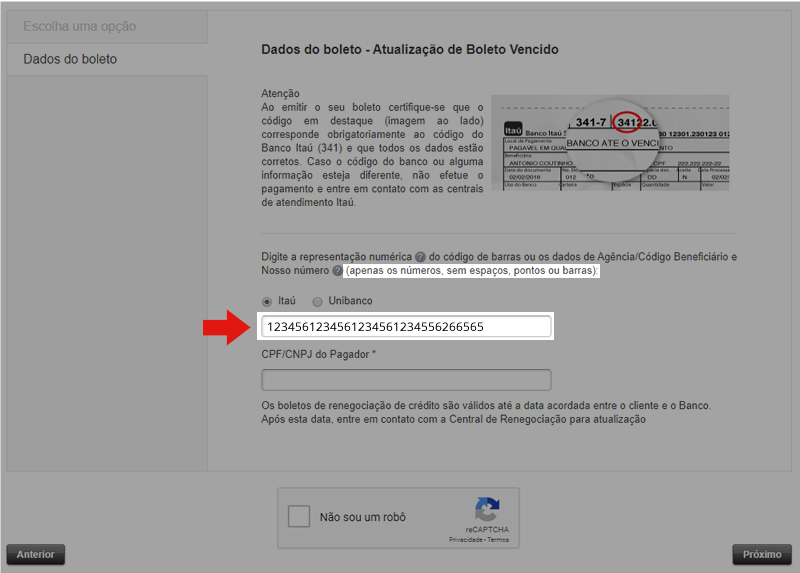Click the sample boleto illustration image
The height and width of the screenshot is (573, 800).
(x=610, y=143)
